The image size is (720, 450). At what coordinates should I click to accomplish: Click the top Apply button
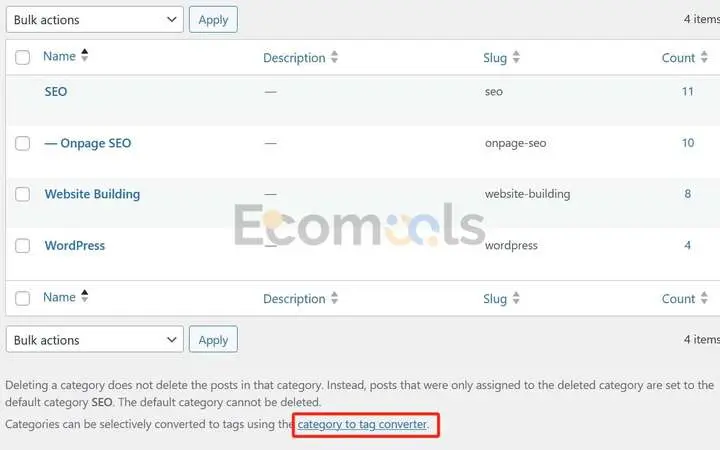click(213, 20)
